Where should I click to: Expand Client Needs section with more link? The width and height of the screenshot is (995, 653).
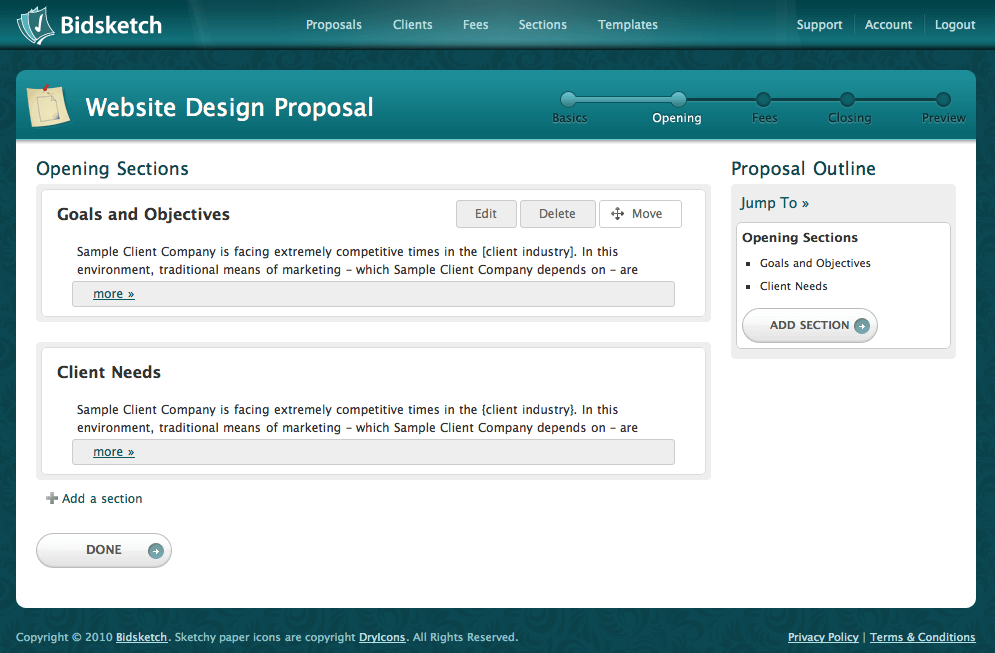pyautogui.click(x=113, y=452)
